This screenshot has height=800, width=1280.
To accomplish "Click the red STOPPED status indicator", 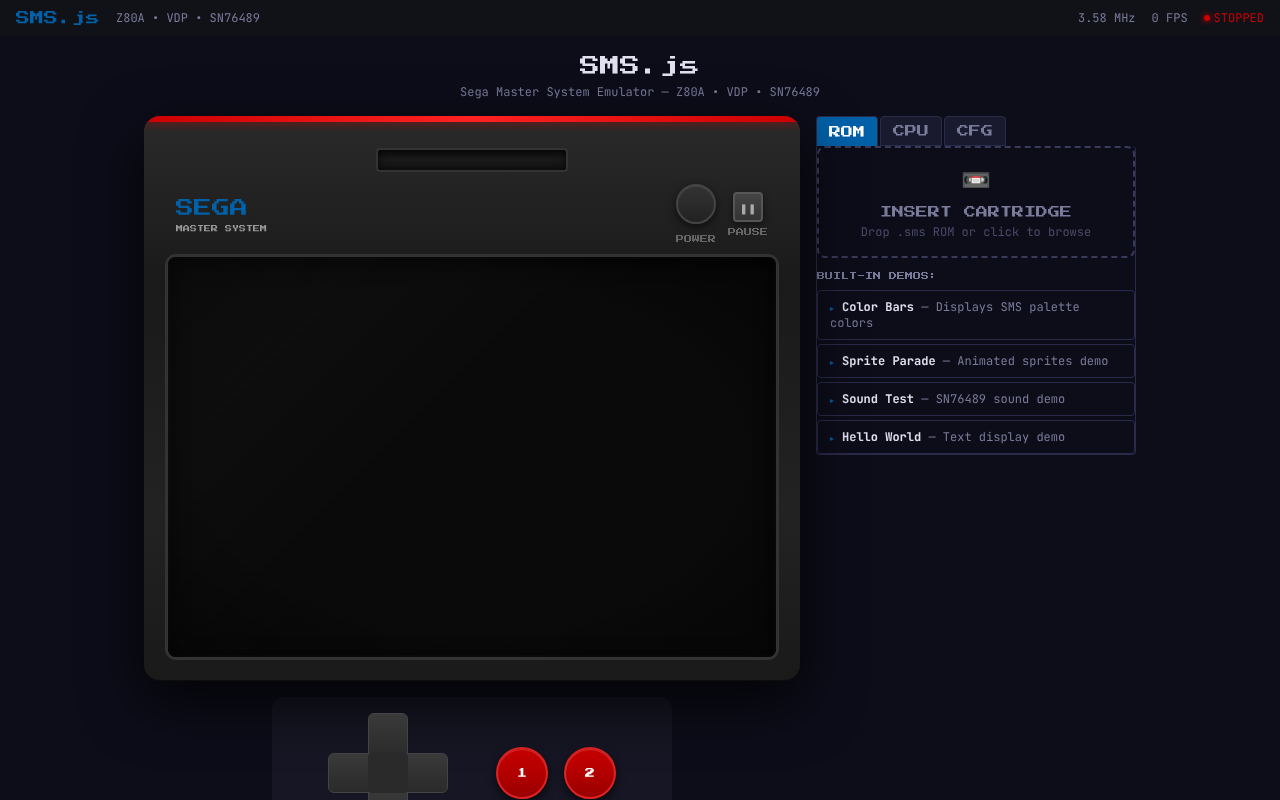I will [1233, 17].
